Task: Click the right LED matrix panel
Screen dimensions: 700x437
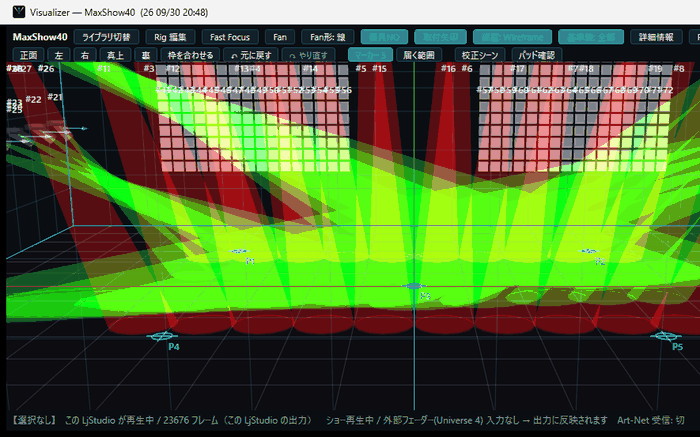Action: pos(575,118)
